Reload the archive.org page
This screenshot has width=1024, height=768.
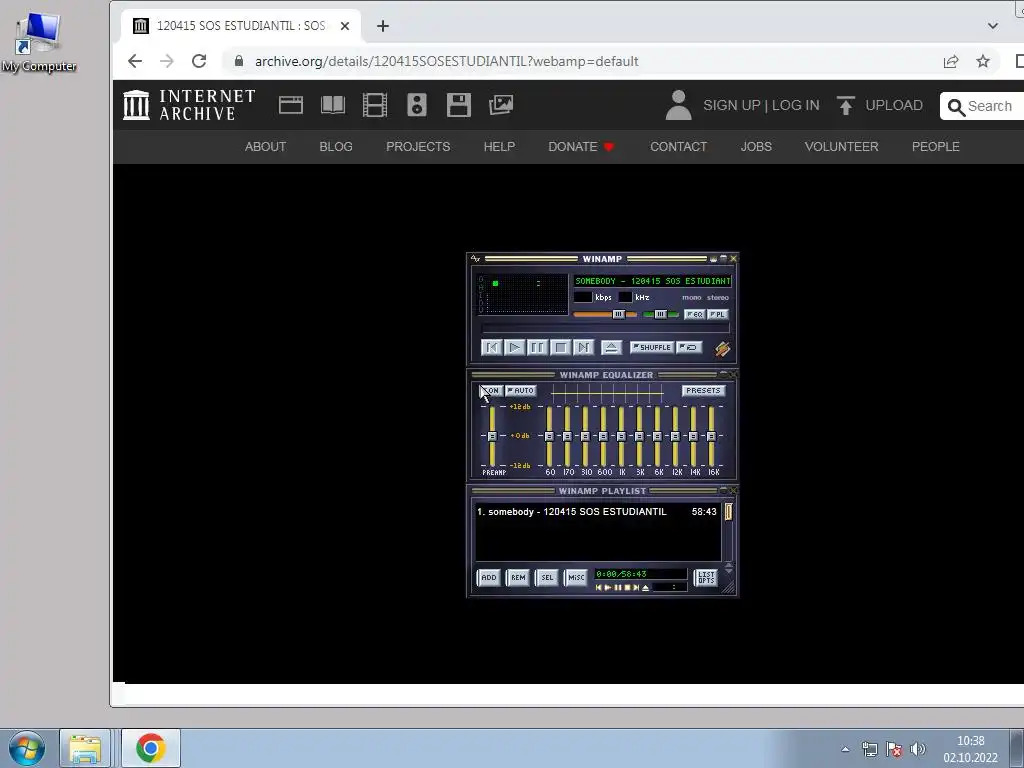coord(199,61)
